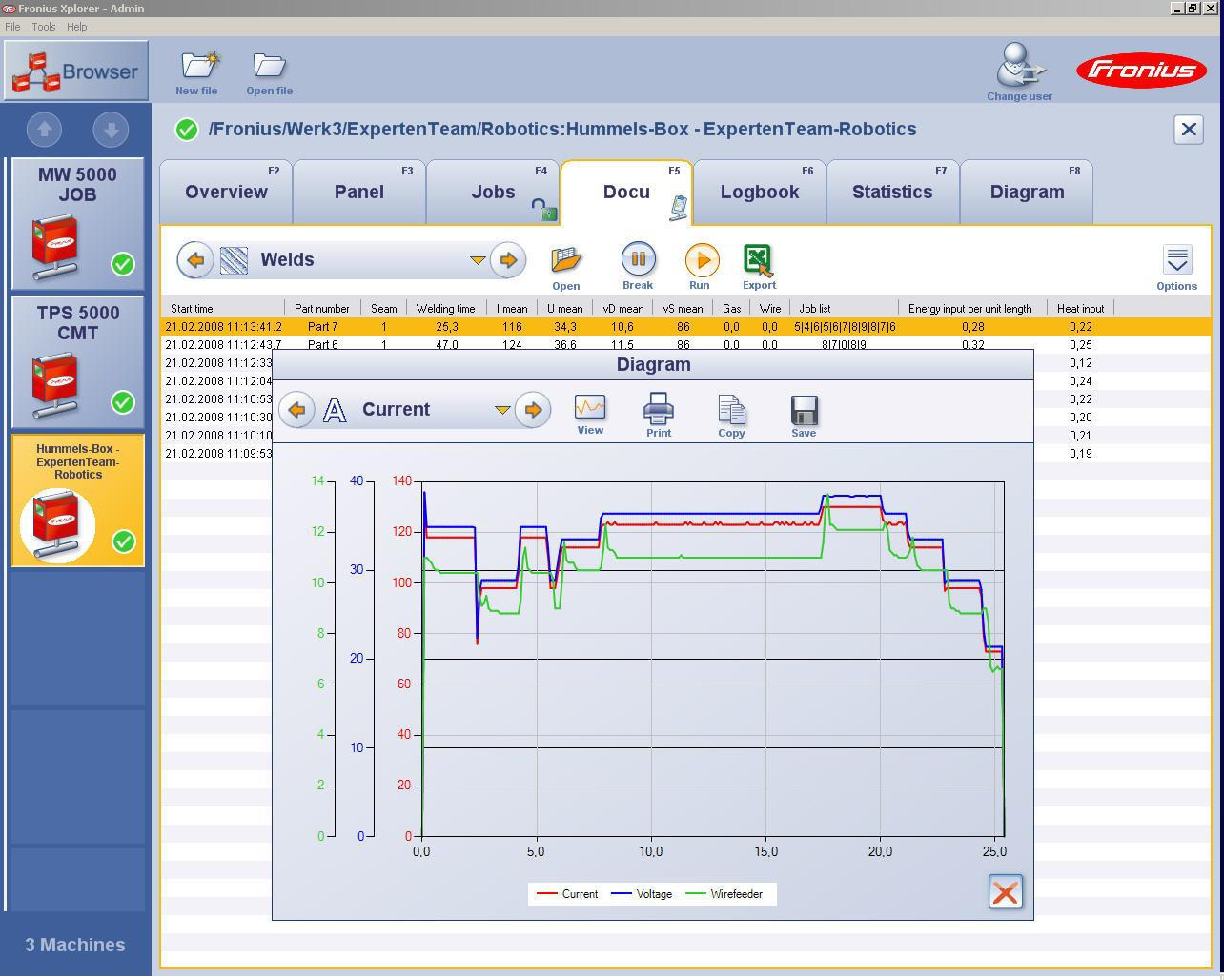The width and height of the screenshot is (1224, 980).
Task: Open the Options menu
Action: pyautogui.click(x=1176, y=268)
